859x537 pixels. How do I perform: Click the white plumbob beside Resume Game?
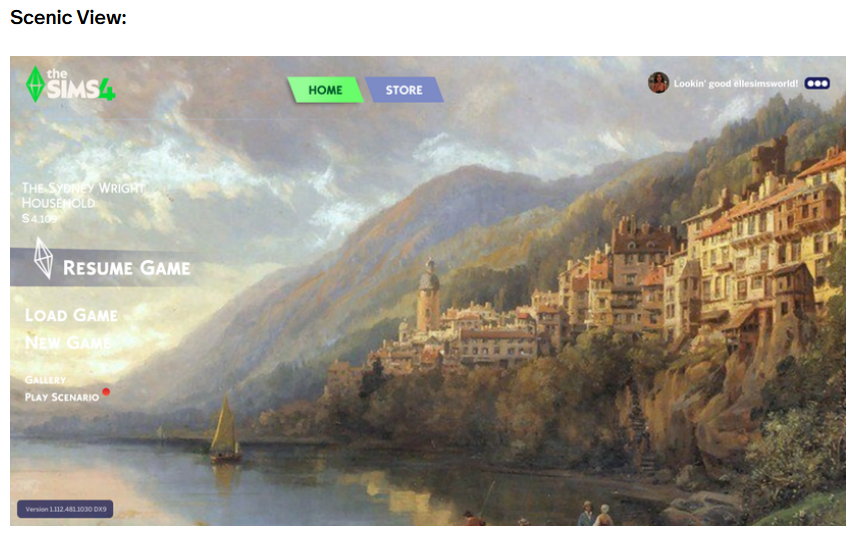(43, 258)
